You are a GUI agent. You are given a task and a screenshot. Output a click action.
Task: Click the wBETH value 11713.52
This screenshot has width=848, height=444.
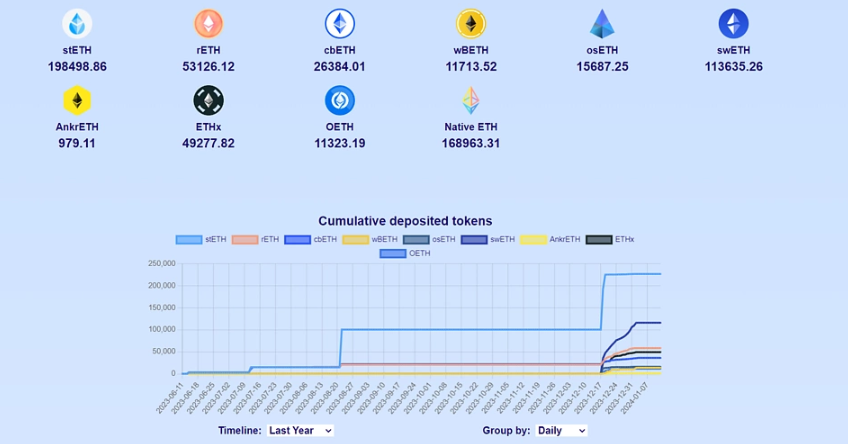click(x=471, y=67)
